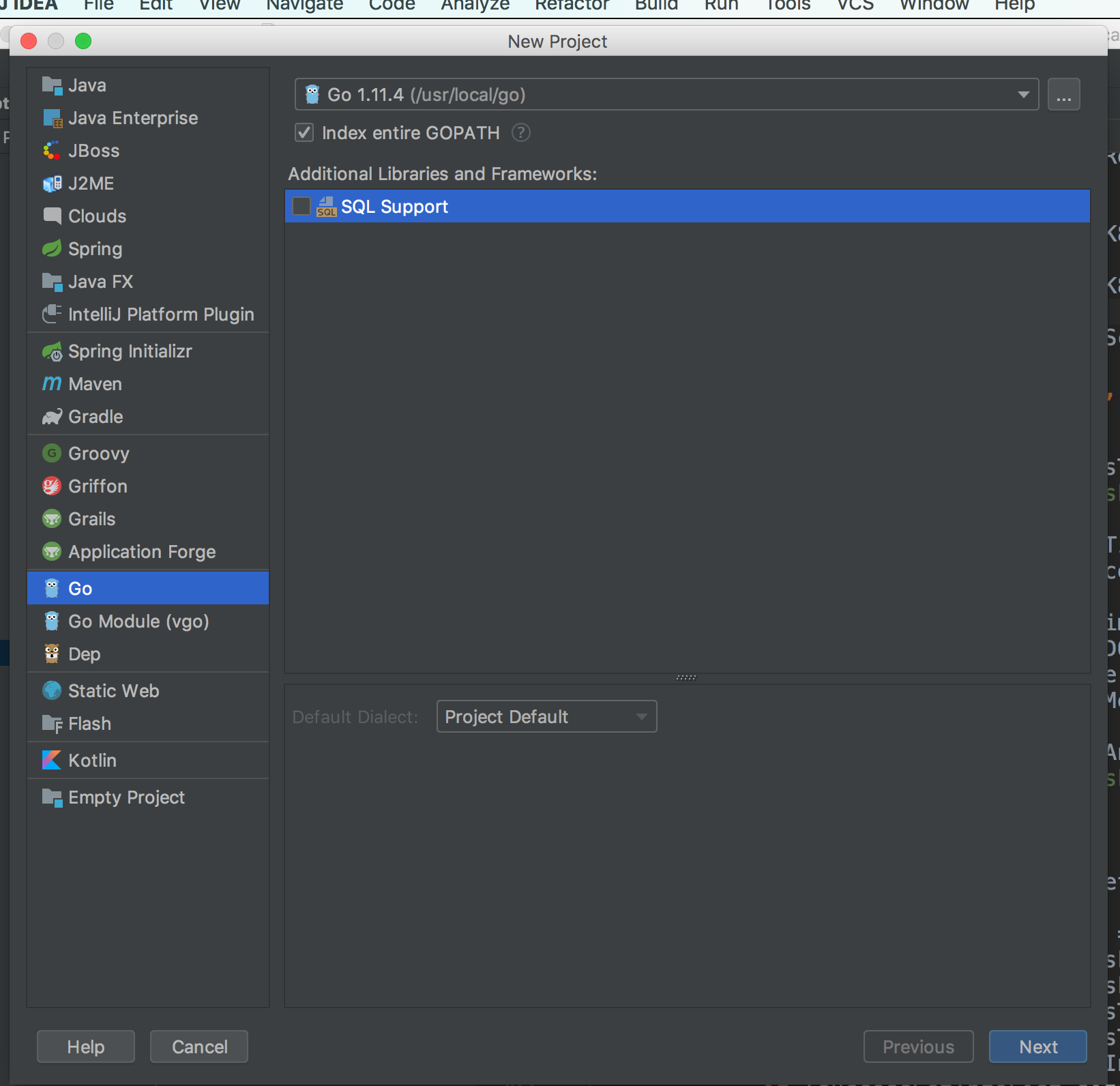Select the Maven icon
The width and height of the screenshot is (1120, 1086).
[52, 384]
